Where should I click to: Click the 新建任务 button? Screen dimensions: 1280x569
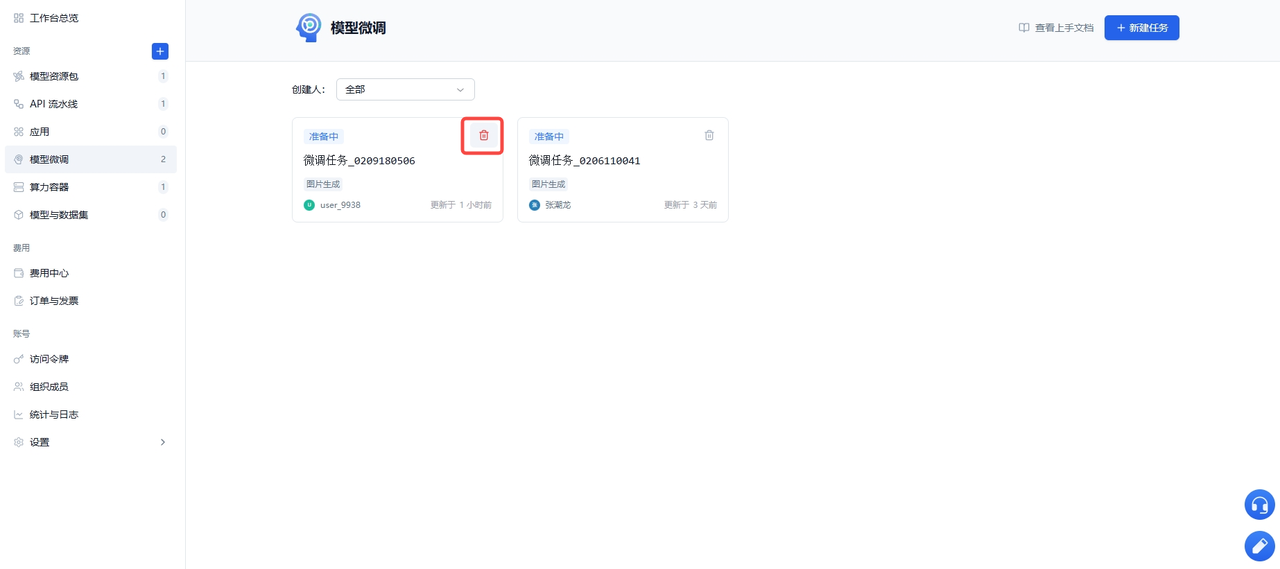pyautogui.click(x=1141, y=28)
